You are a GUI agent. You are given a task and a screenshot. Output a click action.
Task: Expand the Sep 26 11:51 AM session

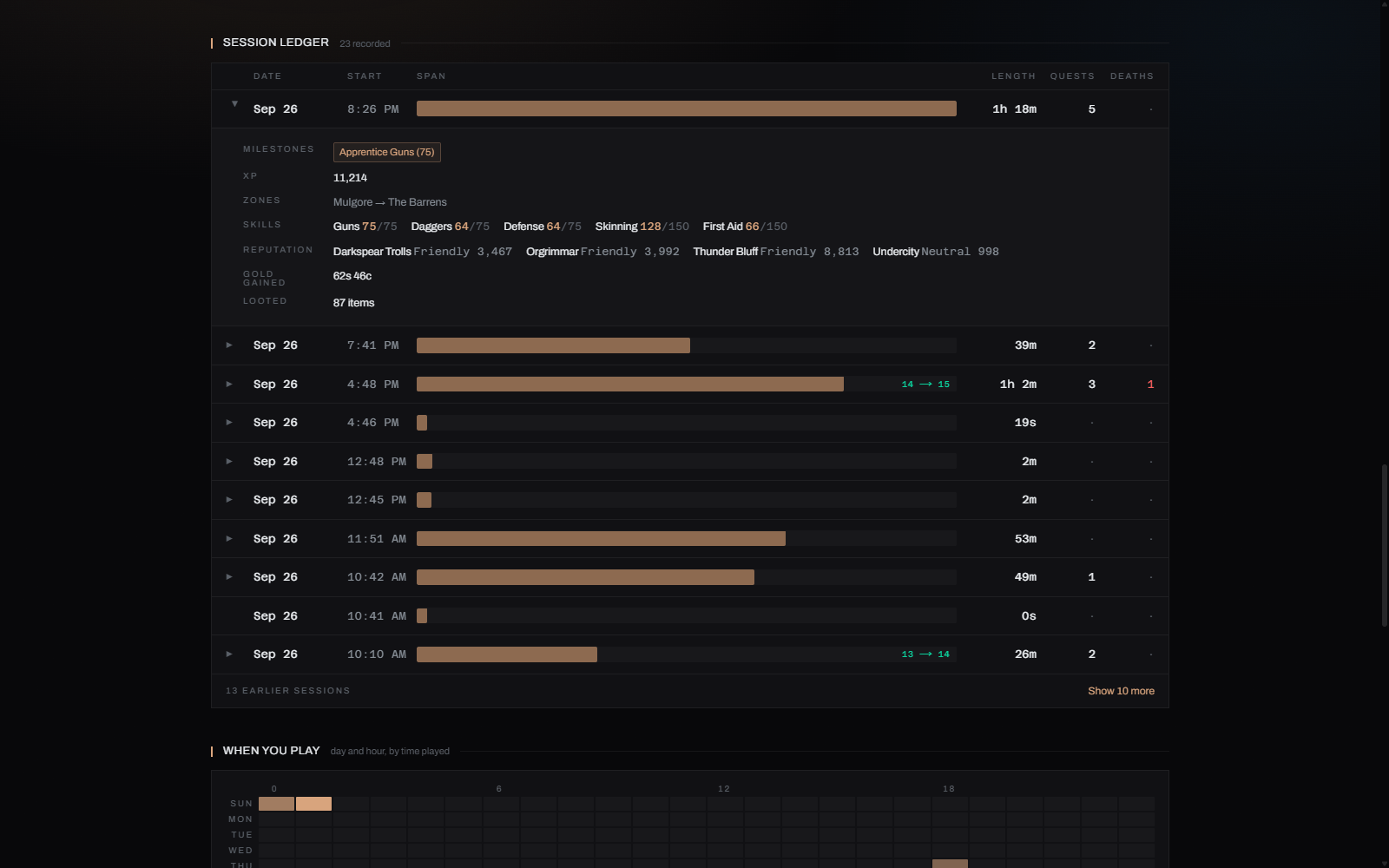coord(229,539)
